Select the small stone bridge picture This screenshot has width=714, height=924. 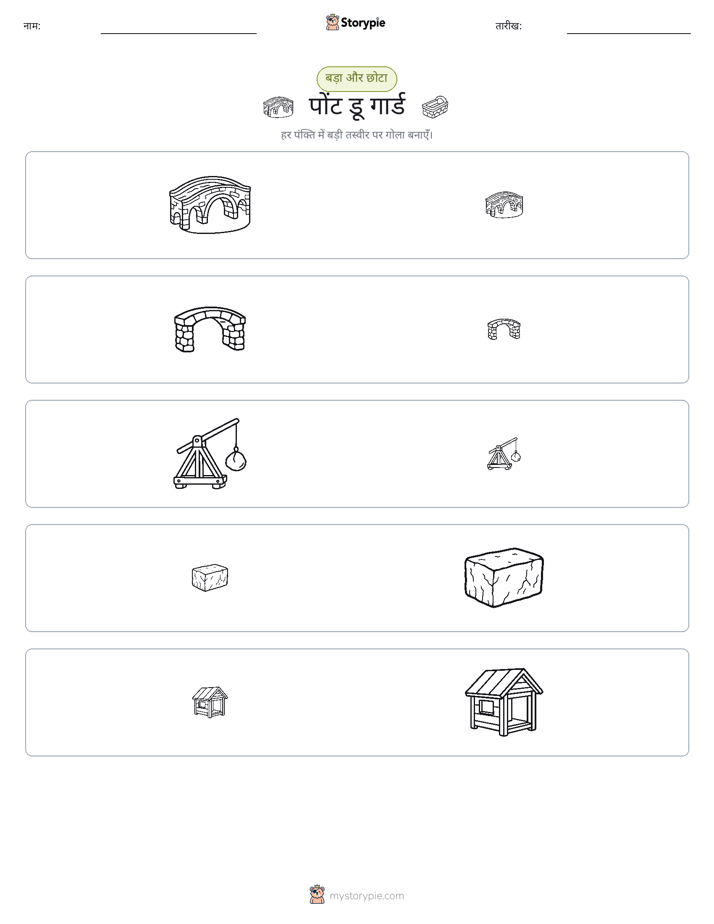tap(504, 204)
